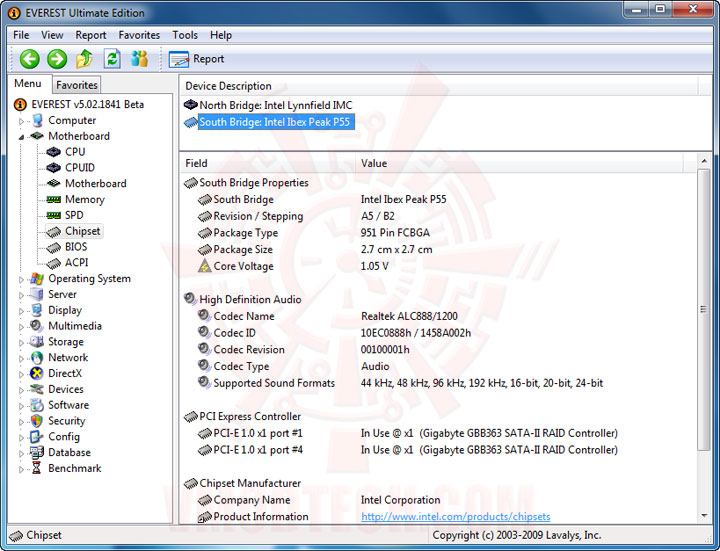Click scroll up arrow of details list
Screen dimensions: 720x551
pyautogui.click(x=704, y=161)
